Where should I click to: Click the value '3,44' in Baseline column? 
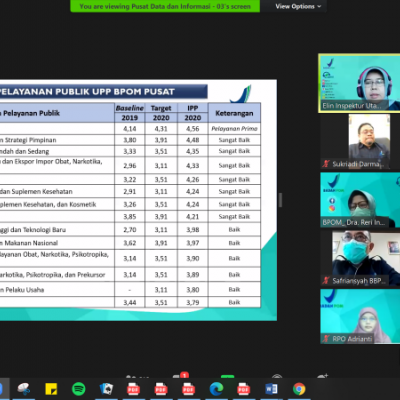click(x=130, y=303)
